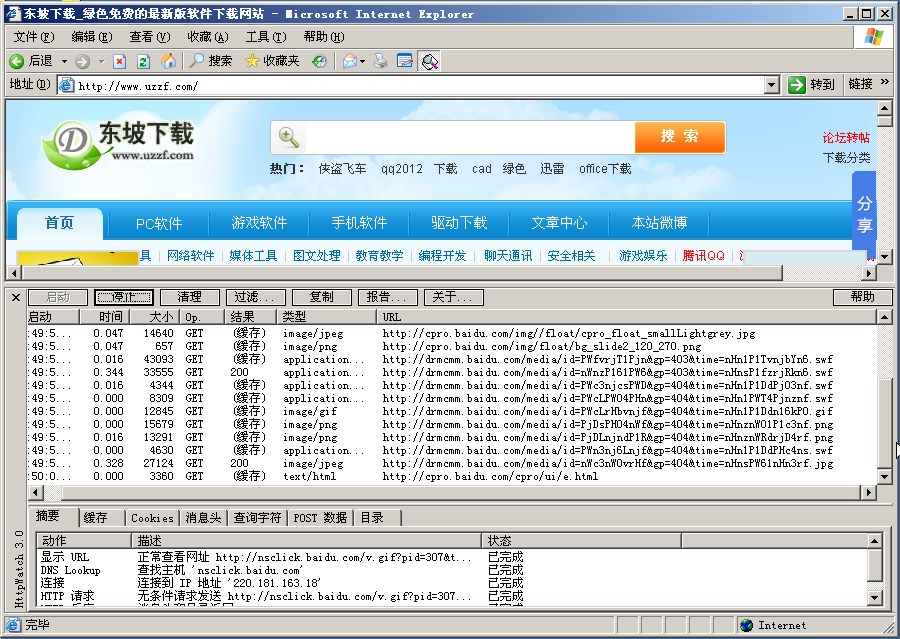Open the 手机软件 navigation tab
Image resolution: width=900 pixels, height=639 pixels.
pos(359,223)
